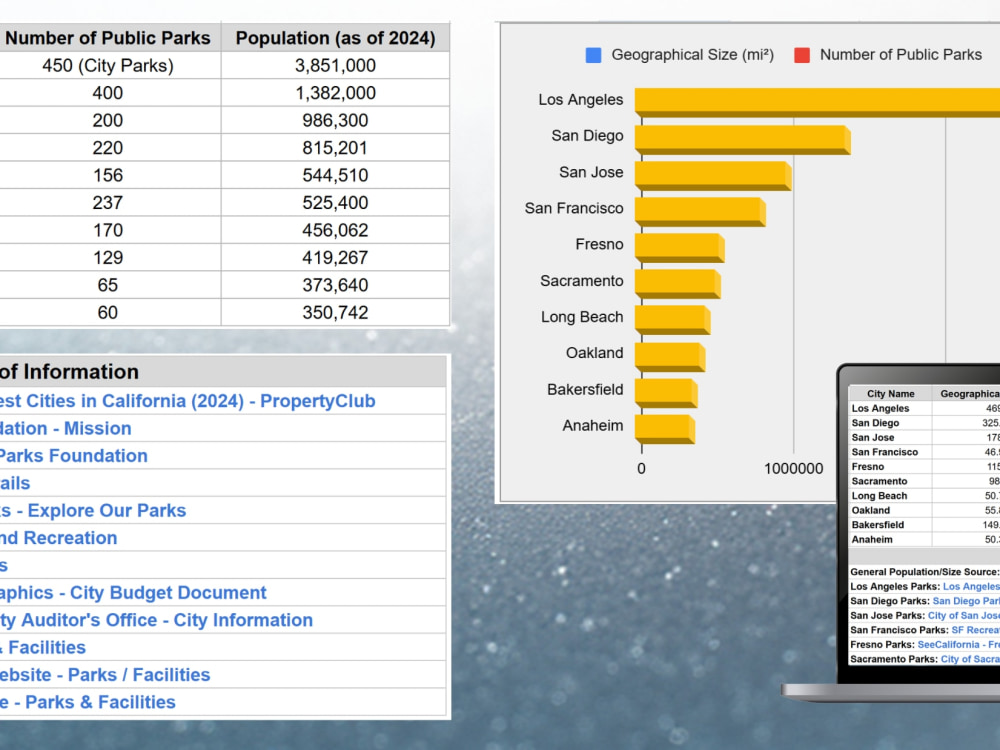Screen dimensions: 1000x750
Task: Click the San Francisco axis label on chart
Action: [x=574, y=209]
